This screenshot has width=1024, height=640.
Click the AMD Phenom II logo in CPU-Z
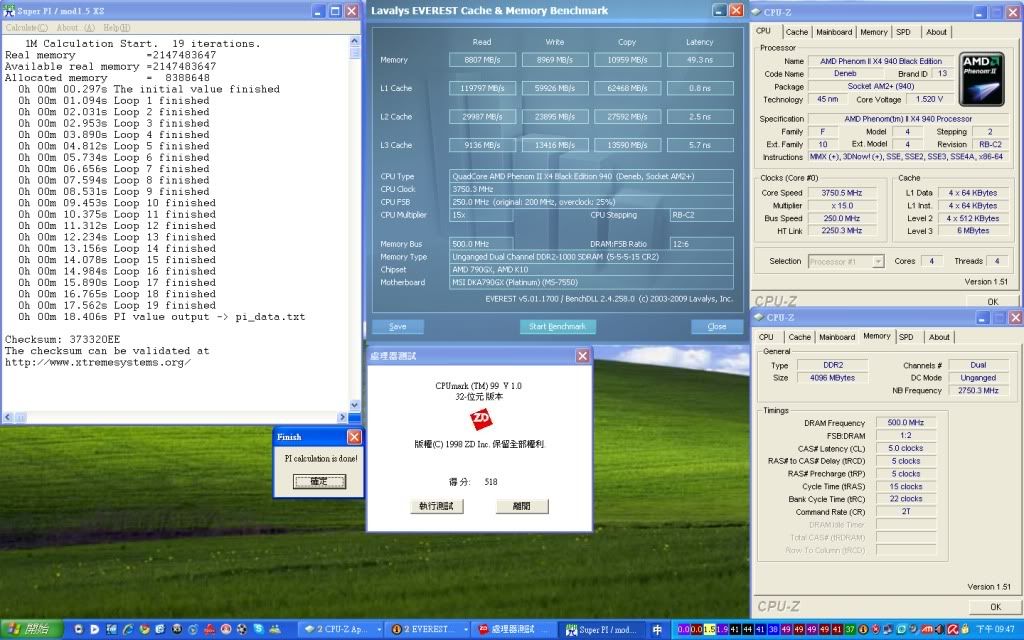pos(981,80)
